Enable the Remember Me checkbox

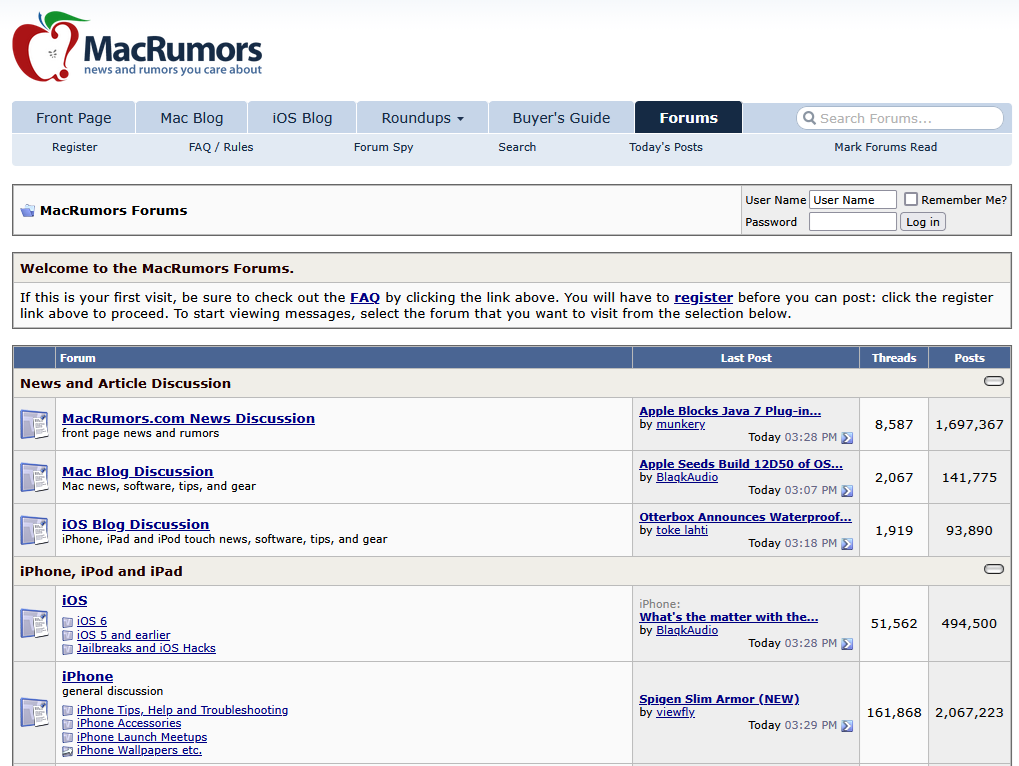coord(911,199)
